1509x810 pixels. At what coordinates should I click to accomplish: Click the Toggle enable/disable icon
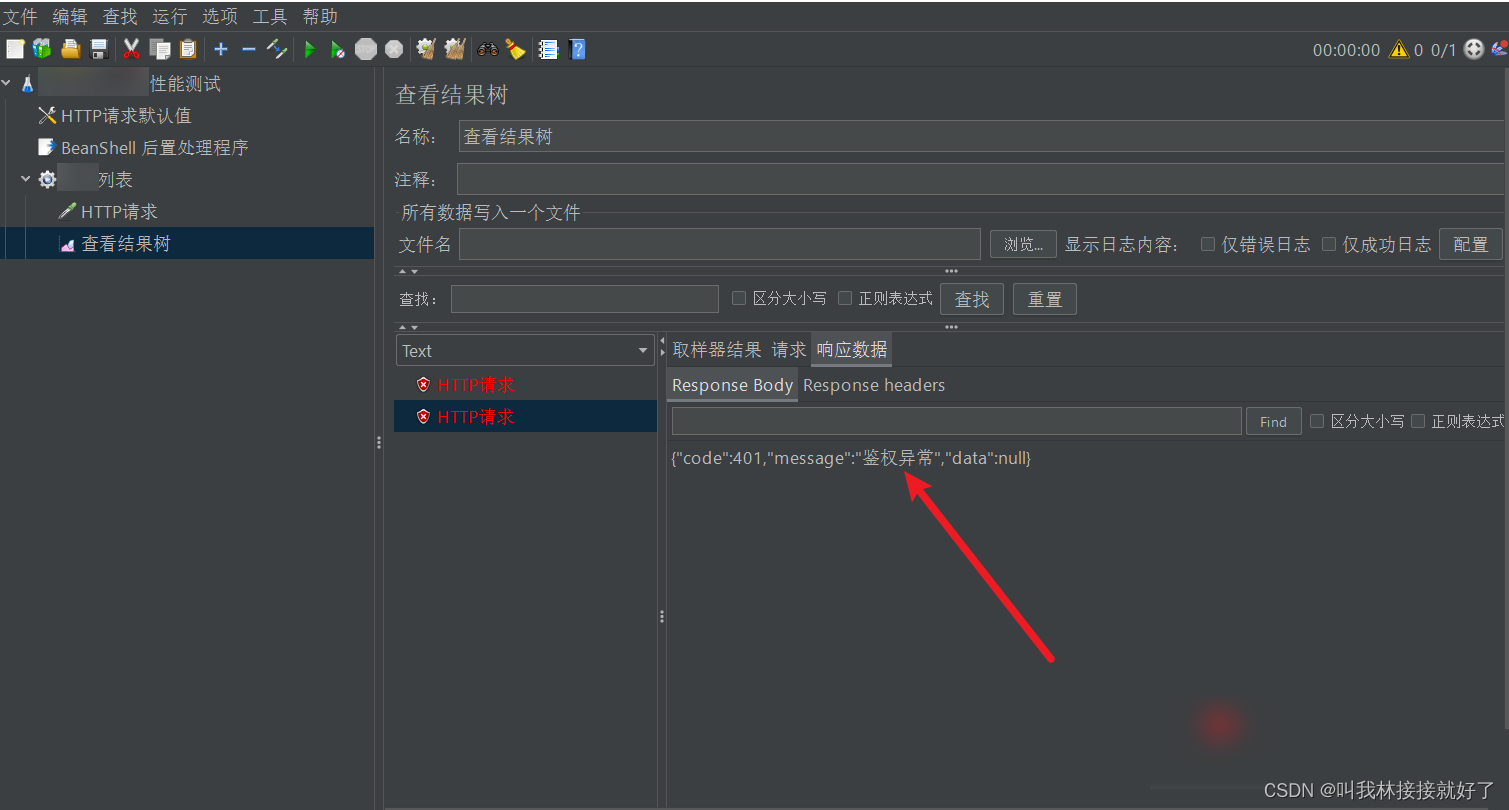[277, 49]
